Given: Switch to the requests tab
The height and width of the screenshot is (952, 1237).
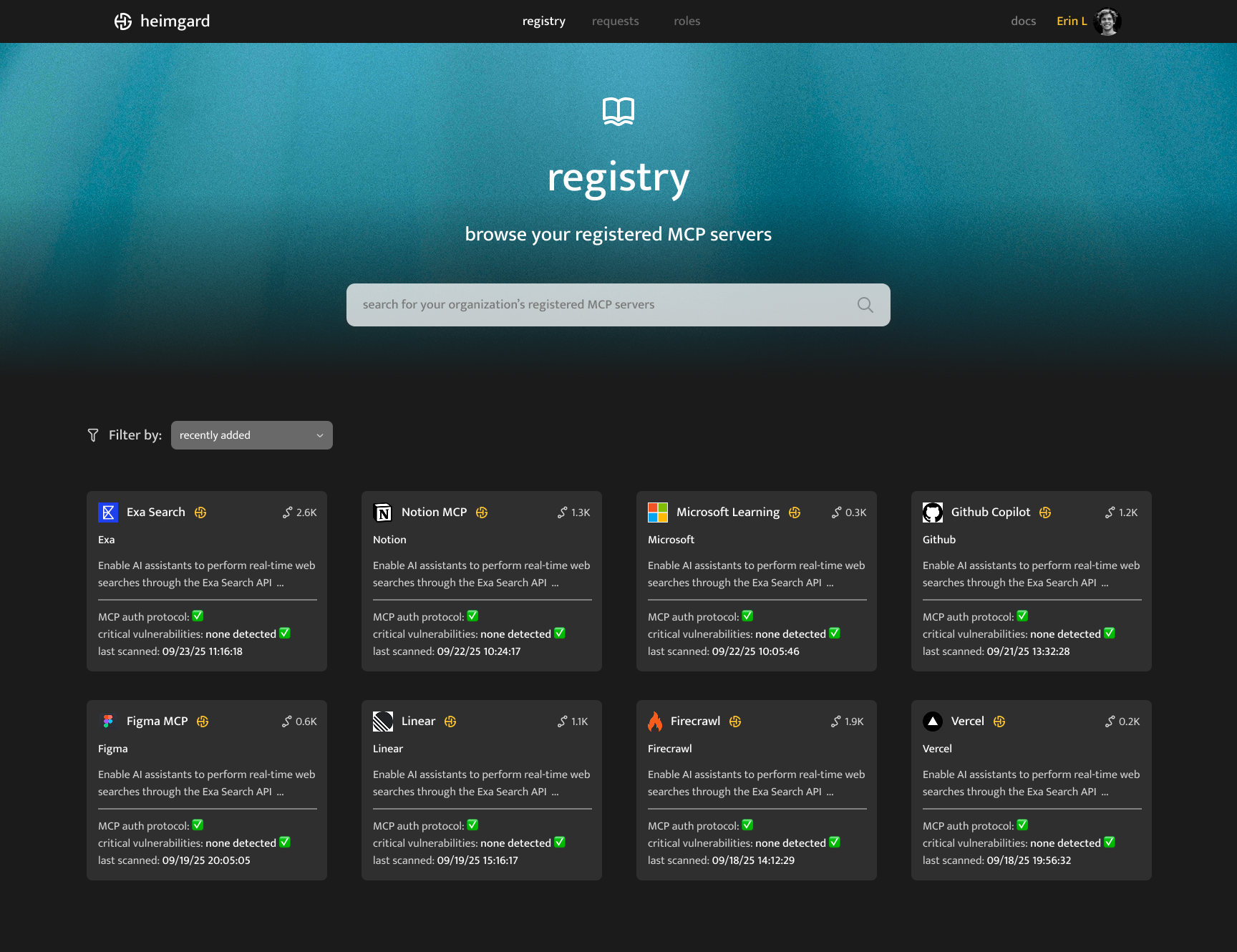Looking at the screenshot, I should [615, 21].
